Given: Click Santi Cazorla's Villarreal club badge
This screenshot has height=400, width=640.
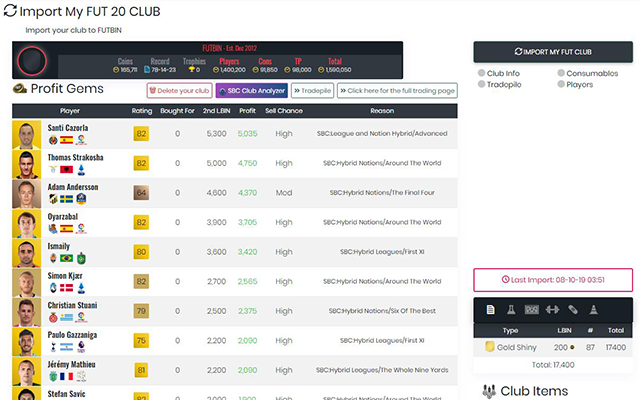Looking at the screenshot, I should point(53,140).
